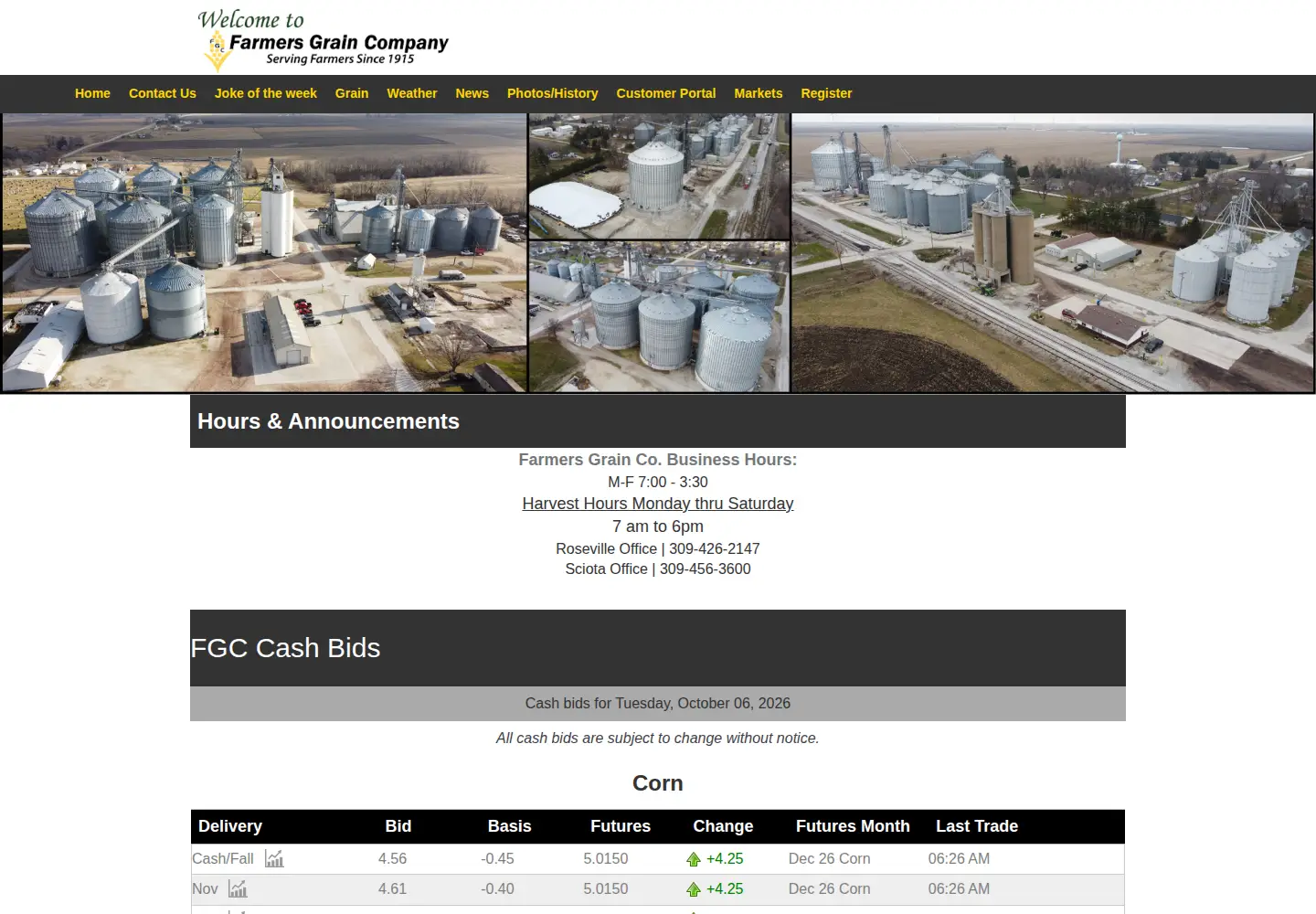Viewport: 1316px width, 914px height.
Task: Click the -0.45 basis value
Action: point(497,858)
